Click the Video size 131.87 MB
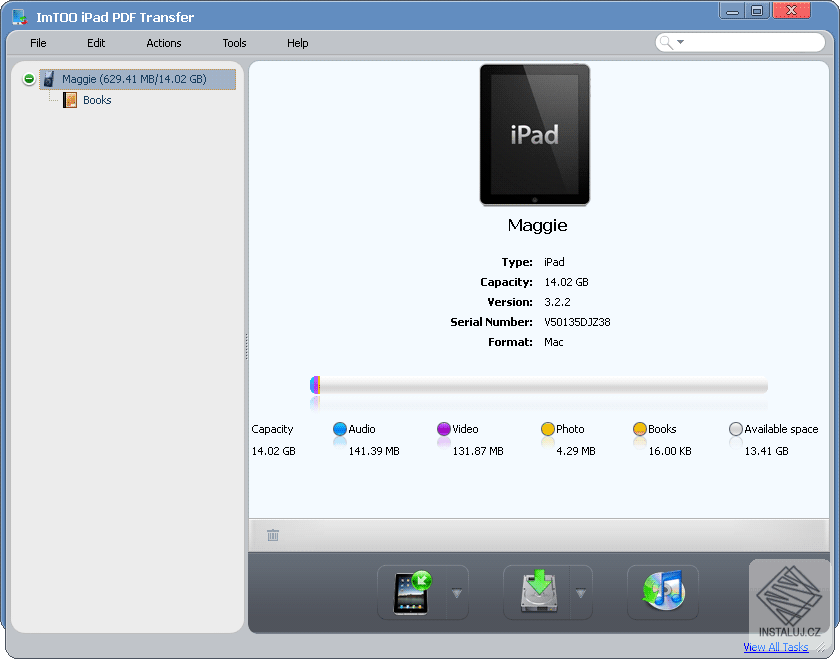This screenshot has height=659, width=840. (478, 451)
